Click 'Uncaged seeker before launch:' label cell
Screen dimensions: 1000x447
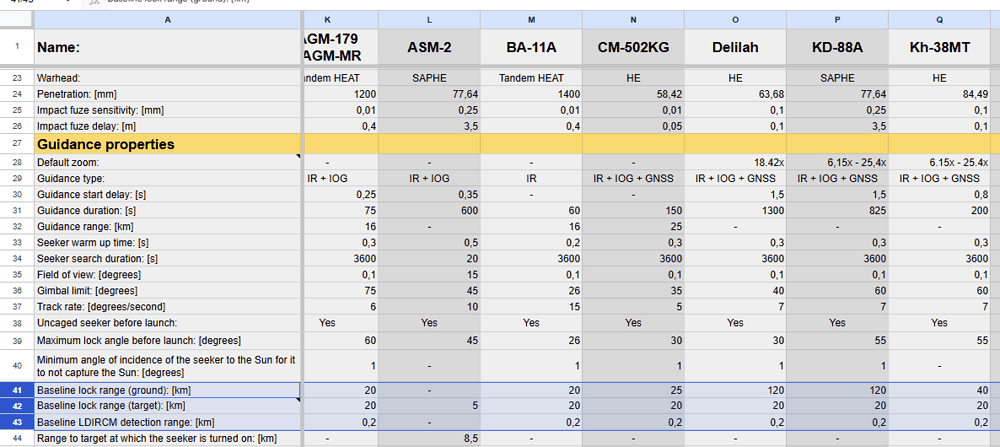(x=168, y=323)
